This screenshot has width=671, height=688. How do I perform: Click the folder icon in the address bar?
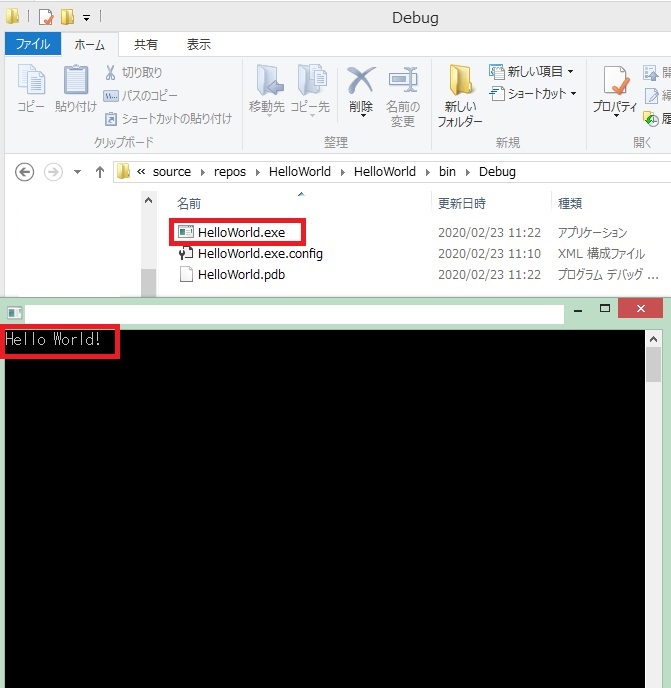point(123,172)
